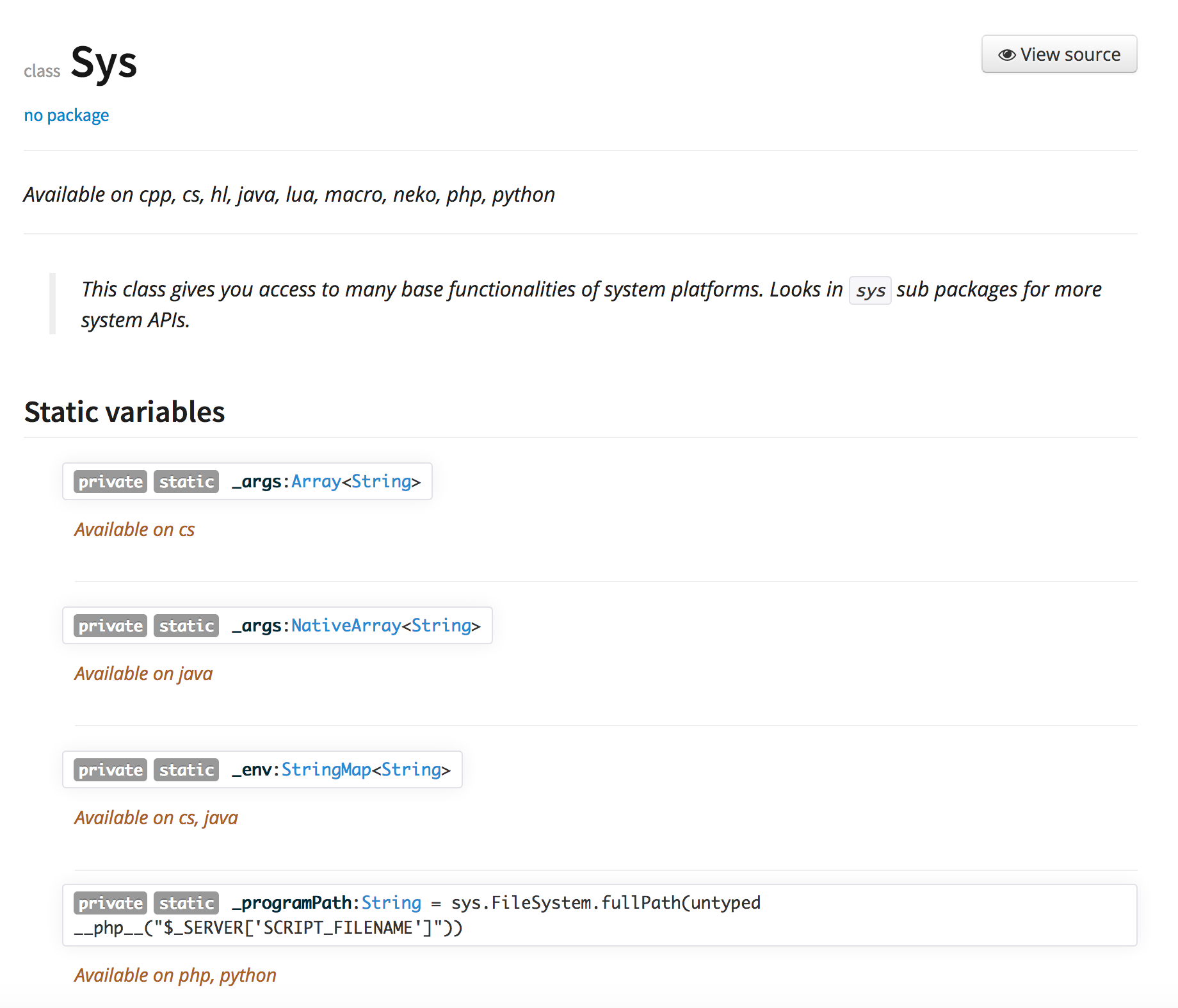This screenshot has width=1178, height=1008.
Task: Click the static badge on _env variable
Action: [x=186, y=769]
